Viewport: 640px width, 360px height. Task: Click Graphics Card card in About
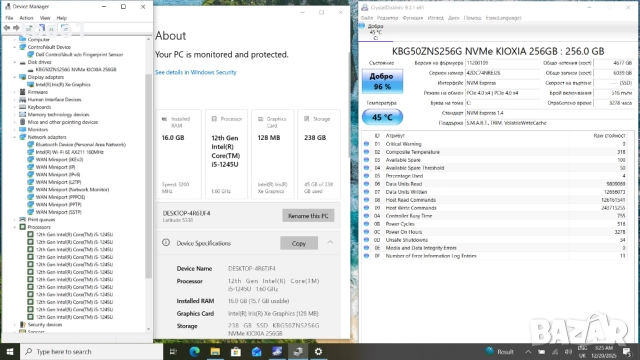coord(272,154)
